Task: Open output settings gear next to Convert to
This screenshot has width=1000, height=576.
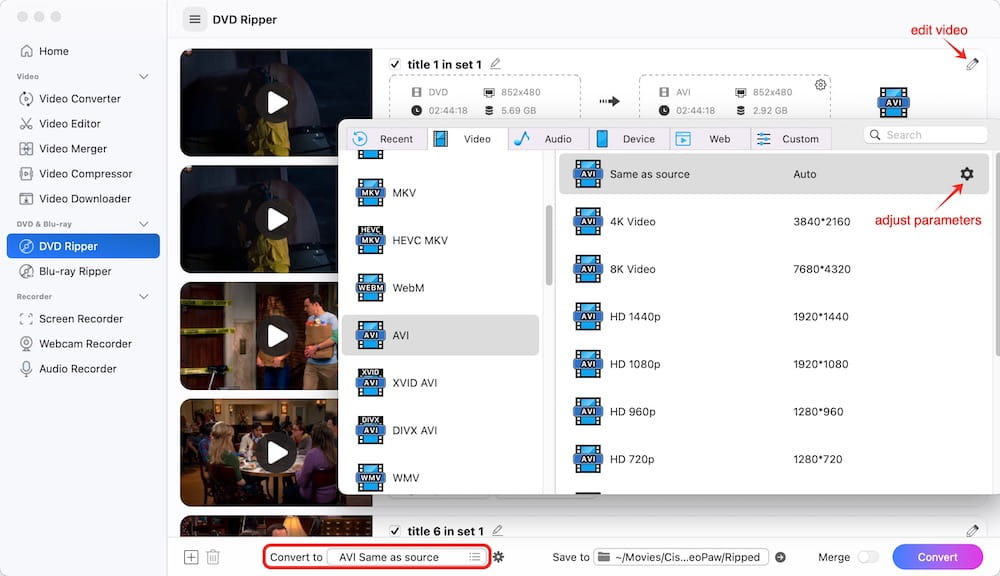Action: click(x=499, y=557)
